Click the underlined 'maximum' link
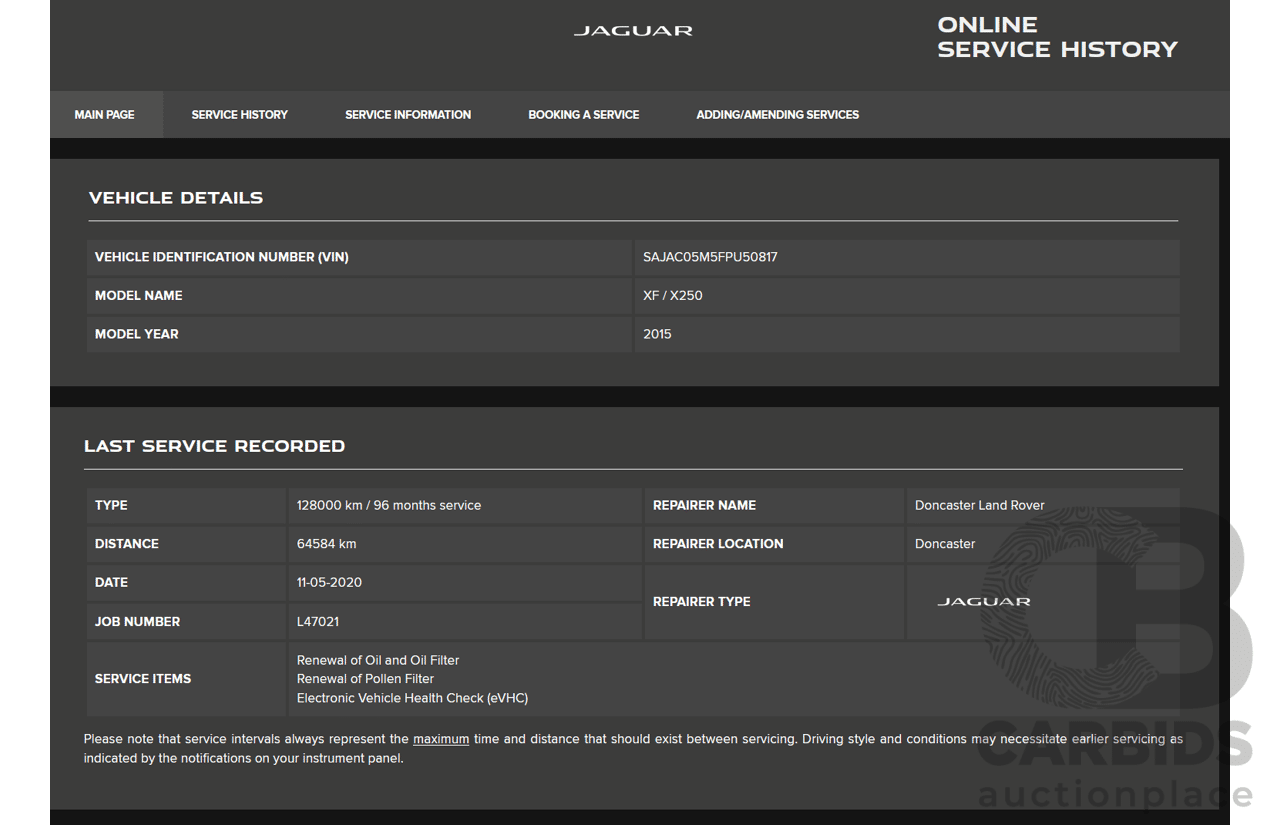Viewport: 1280px width, 825px height. [x=441, y=739]
